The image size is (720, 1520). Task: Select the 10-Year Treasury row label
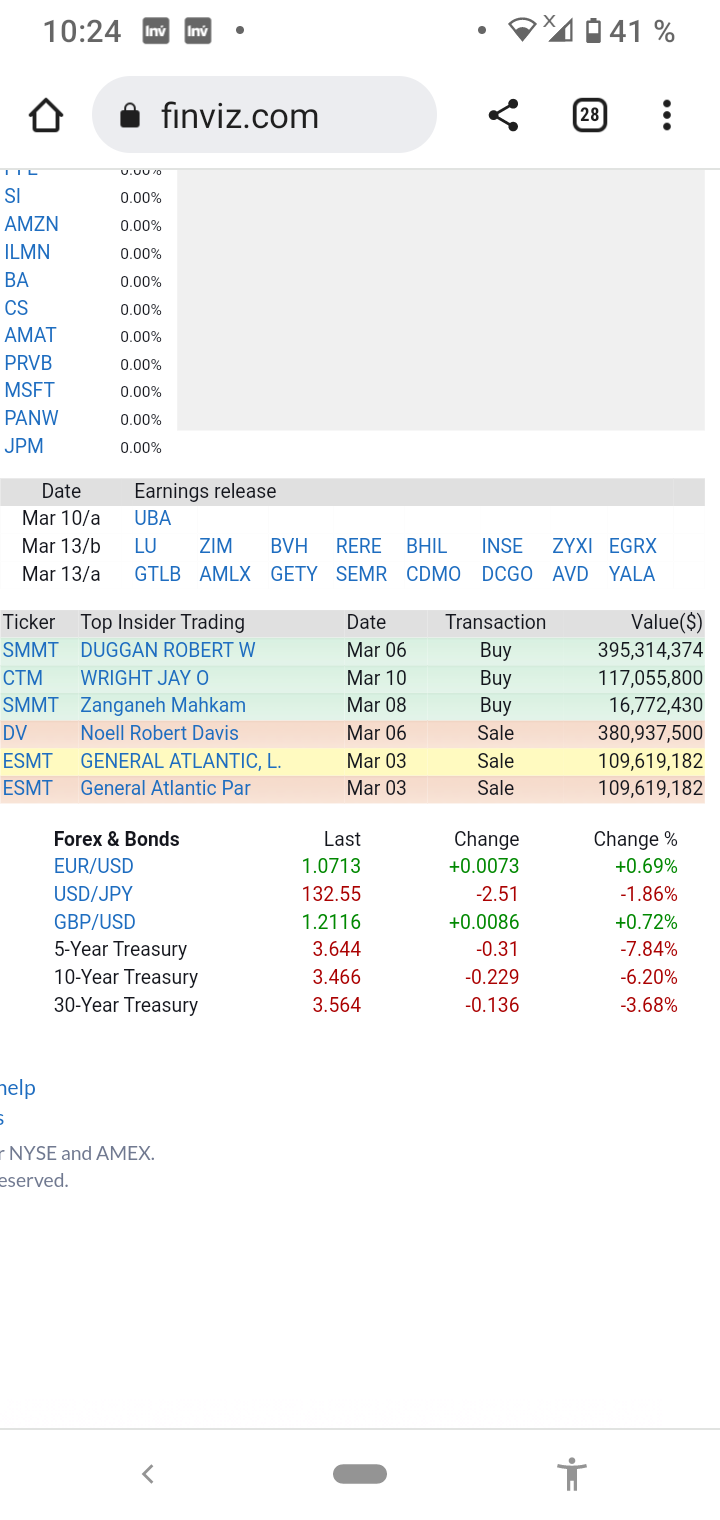(126, 977)
